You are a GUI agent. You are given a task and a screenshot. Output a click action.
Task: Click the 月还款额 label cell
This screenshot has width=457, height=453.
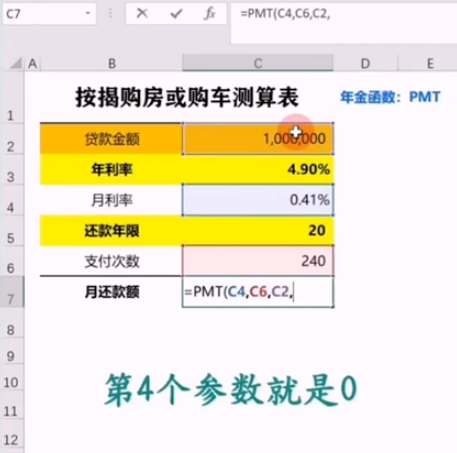pyautogui.click(x=112, y=292)
